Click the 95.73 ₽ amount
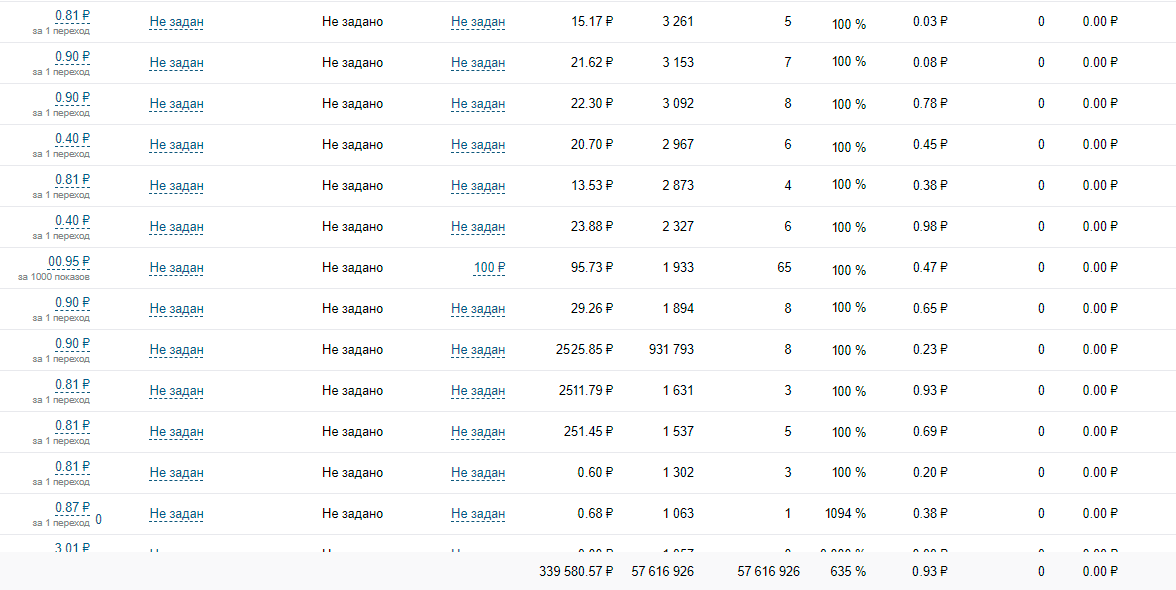Image resolution: width=1176 pixels, height=590 pixels. pyautogui.click(x=591, y=268)
